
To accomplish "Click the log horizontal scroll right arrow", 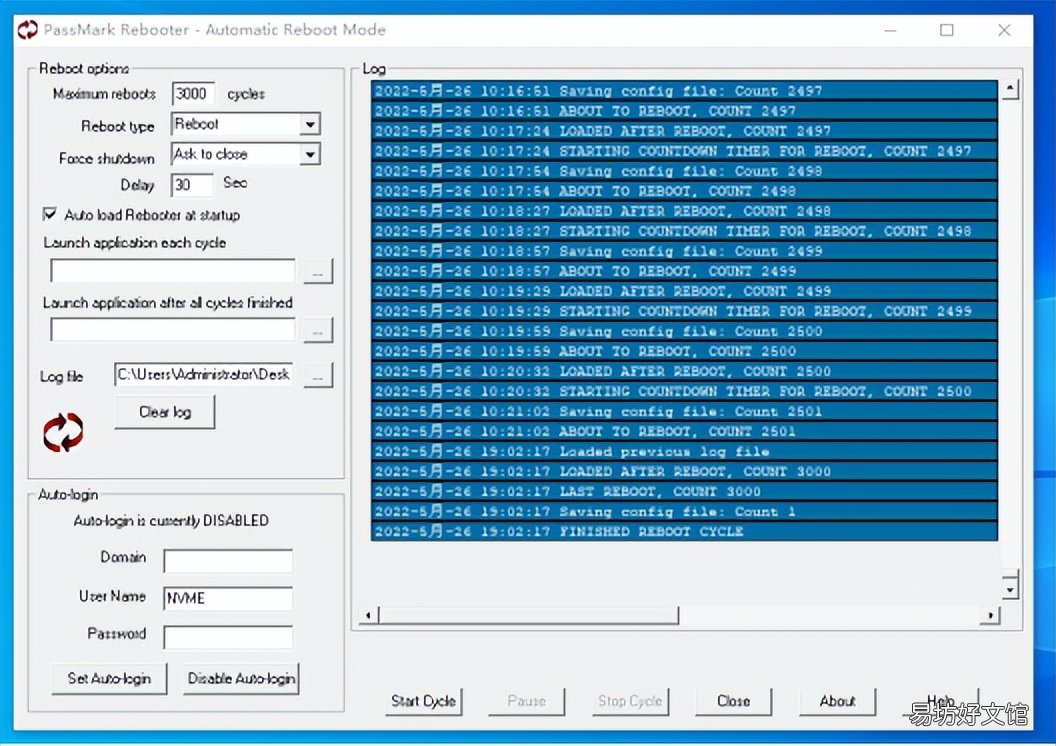I will point(990,615).
